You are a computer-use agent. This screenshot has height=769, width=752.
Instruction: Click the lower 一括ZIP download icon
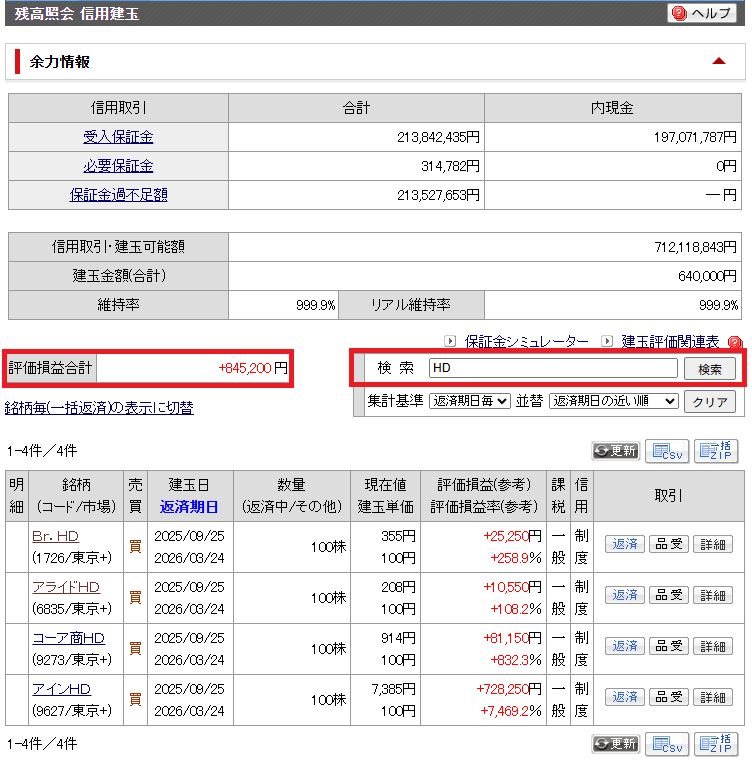(x=716, y=743)
